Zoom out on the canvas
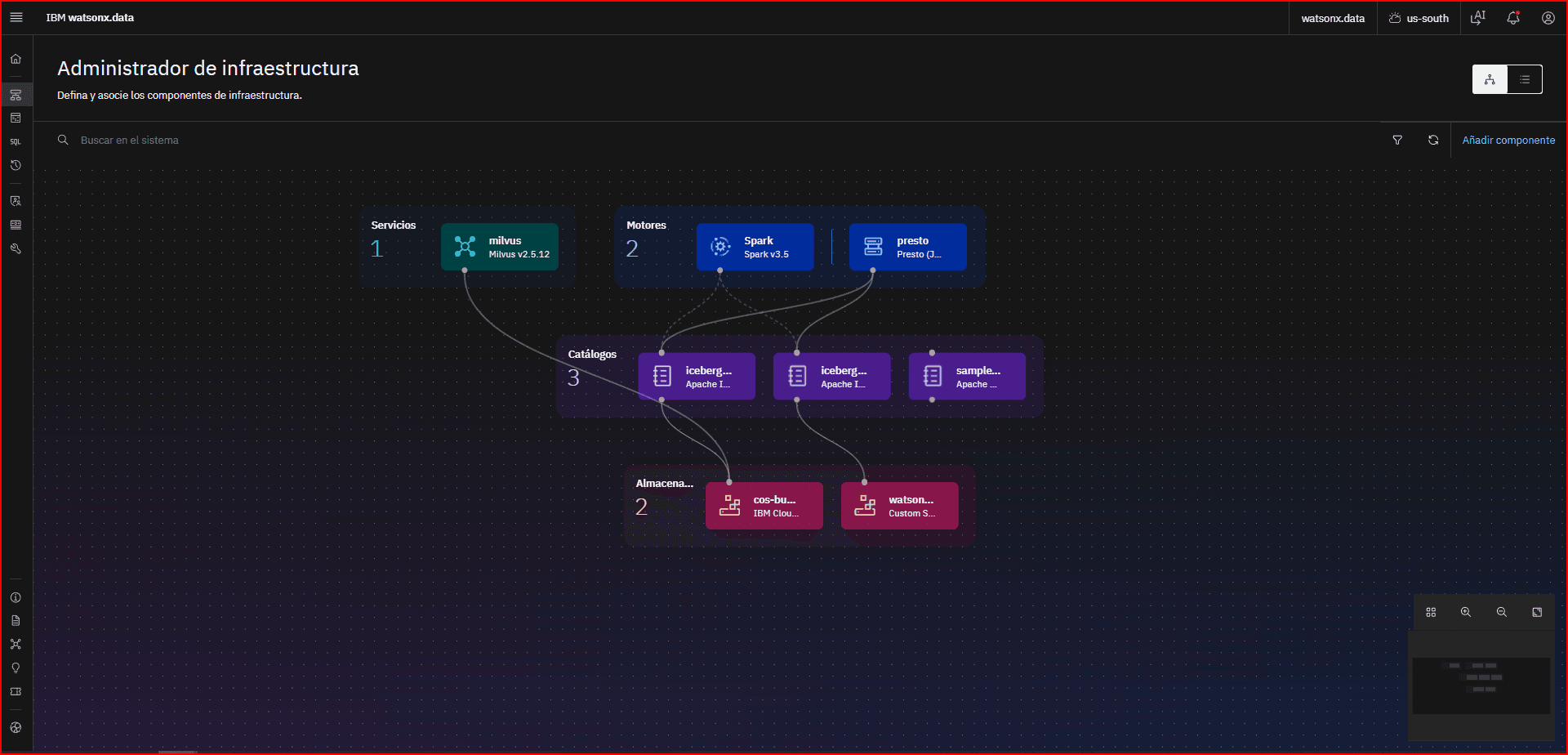Screen dimensions: 1568x755 coord(1501,612)
